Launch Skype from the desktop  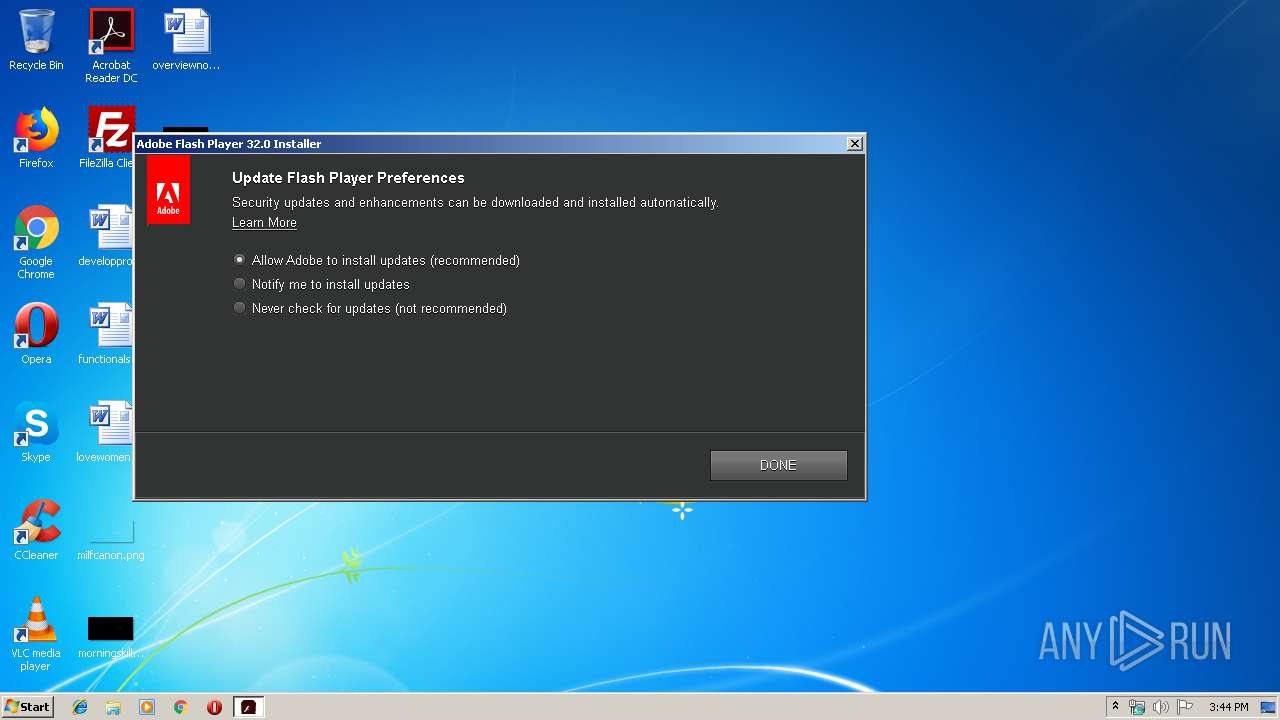point(36,432)
